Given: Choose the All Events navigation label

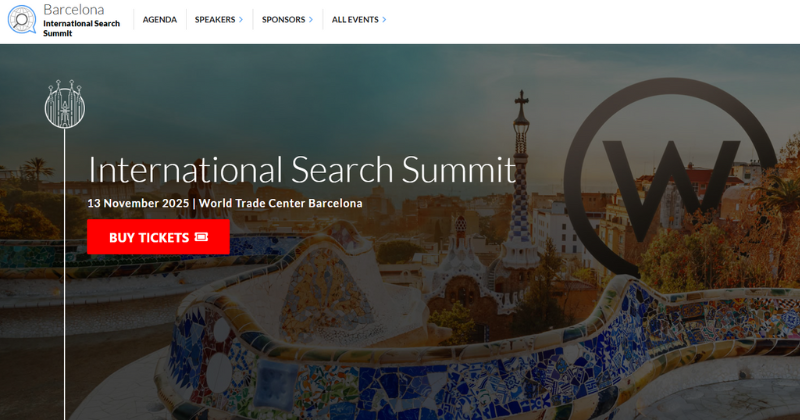Looking at the screenshot, I should pos(355,19).
